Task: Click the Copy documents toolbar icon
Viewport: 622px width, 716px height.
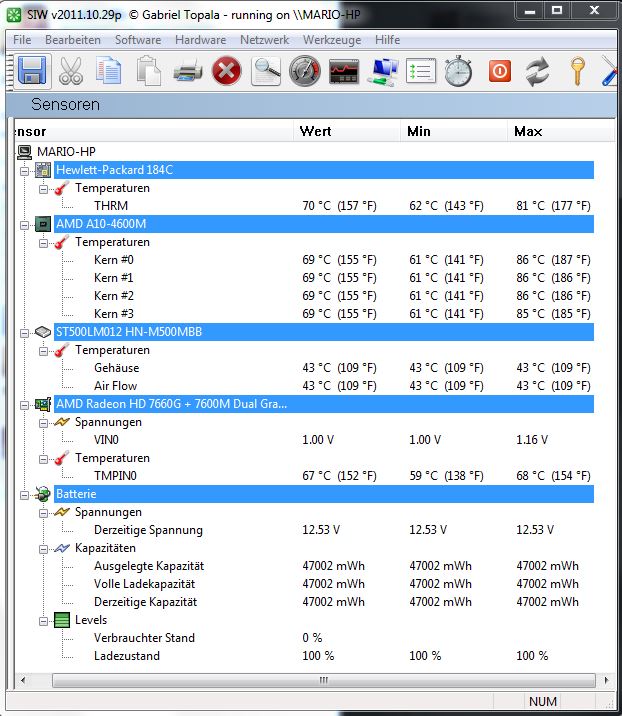Action: [x=109, y=71]
